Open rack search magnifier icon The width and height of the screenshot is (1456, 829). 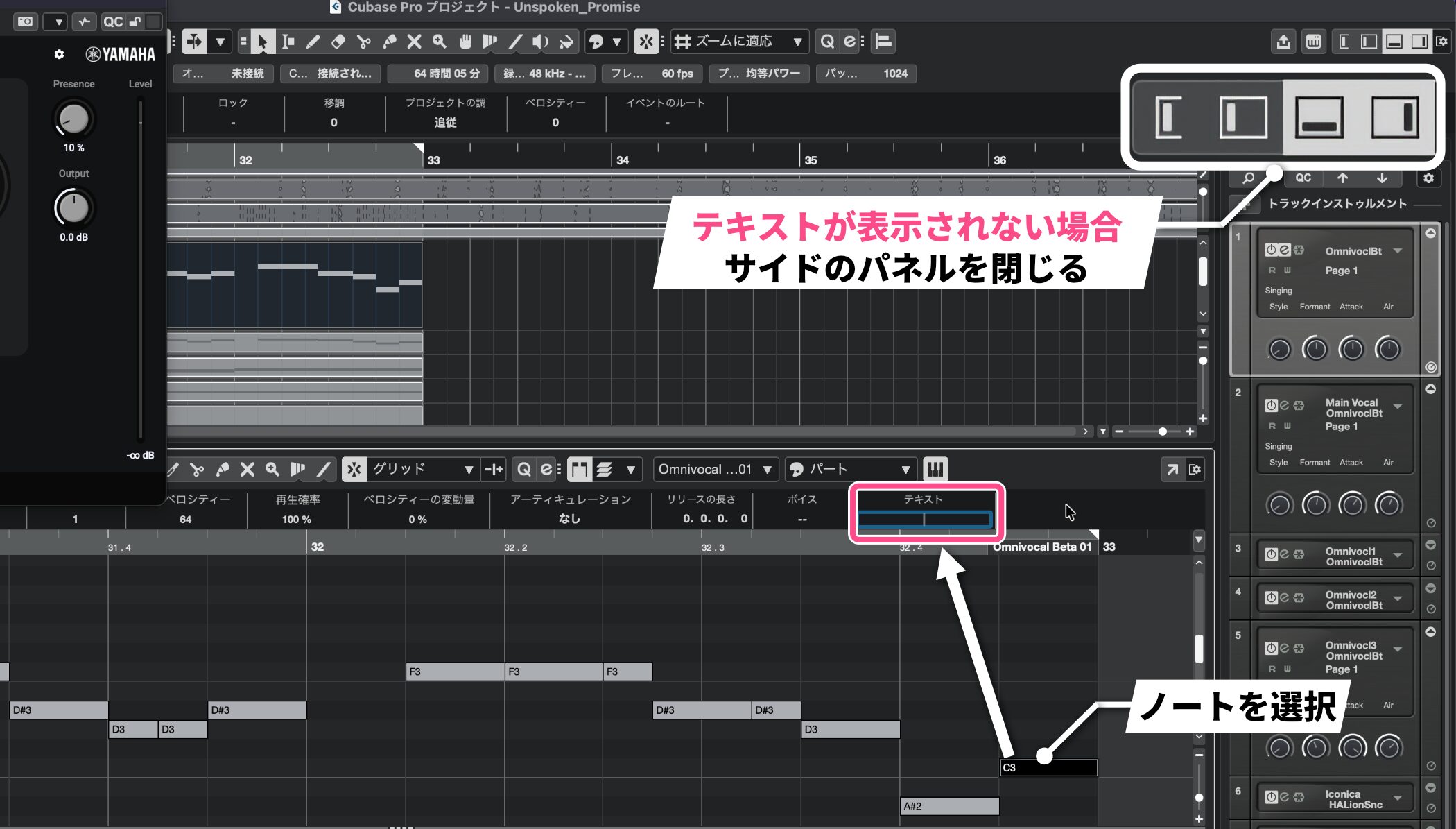(1248, 178)
